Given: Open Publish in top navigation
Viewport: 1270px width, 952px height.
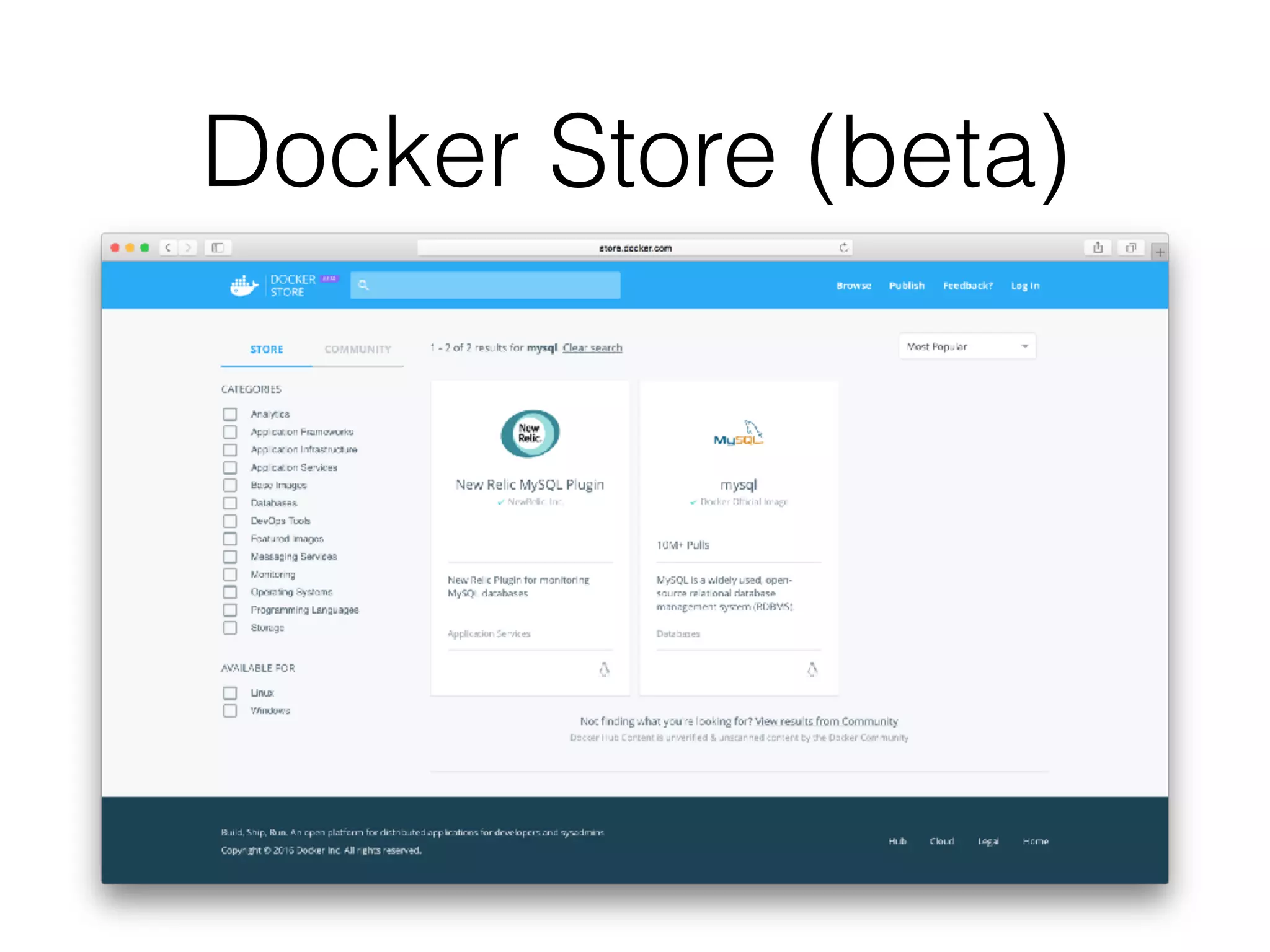Looking at the screenshot, I should point(907,286).
